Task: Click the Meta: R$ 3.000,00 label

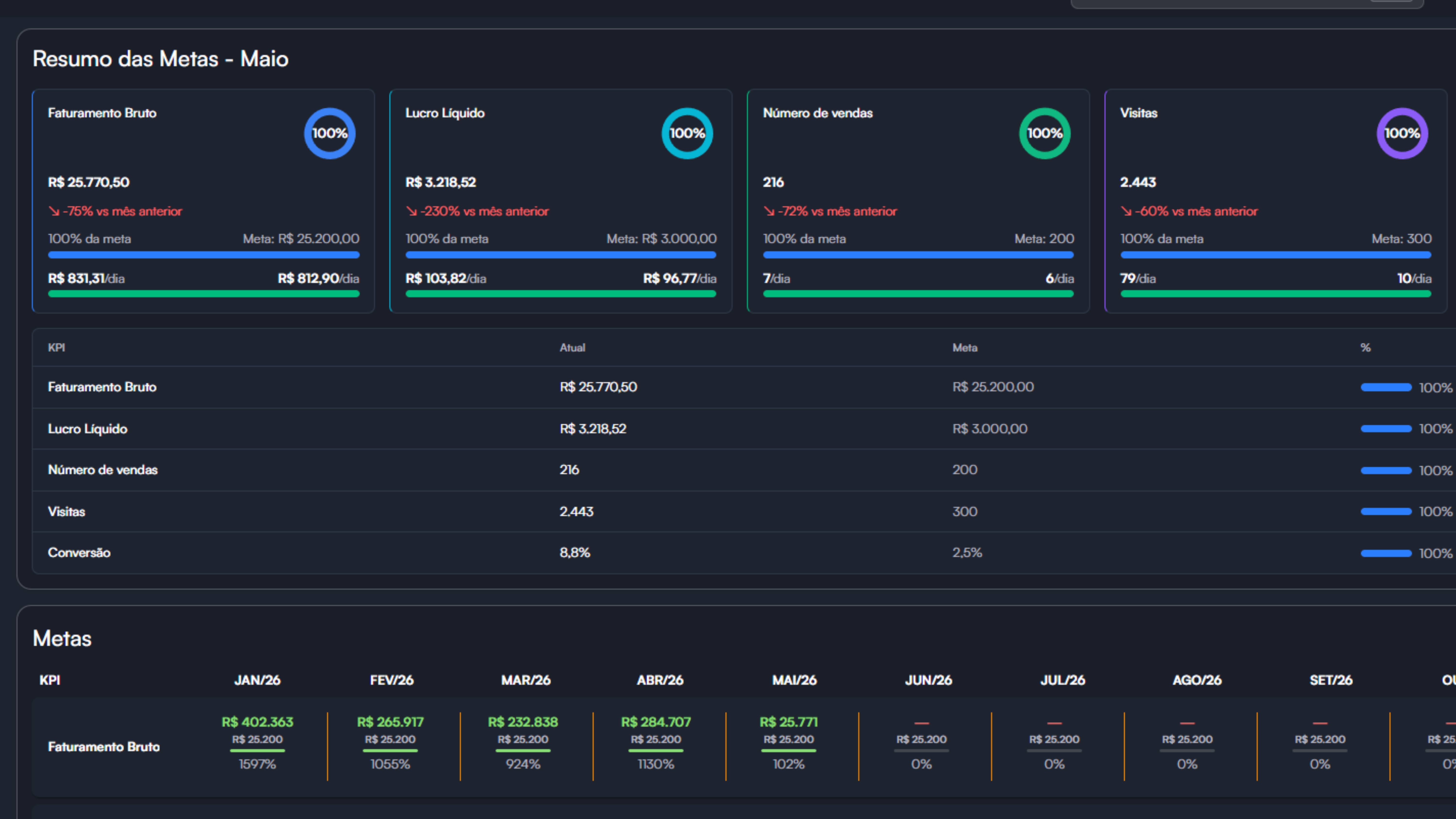Action: pyautogui.click(x=661, y=239)
